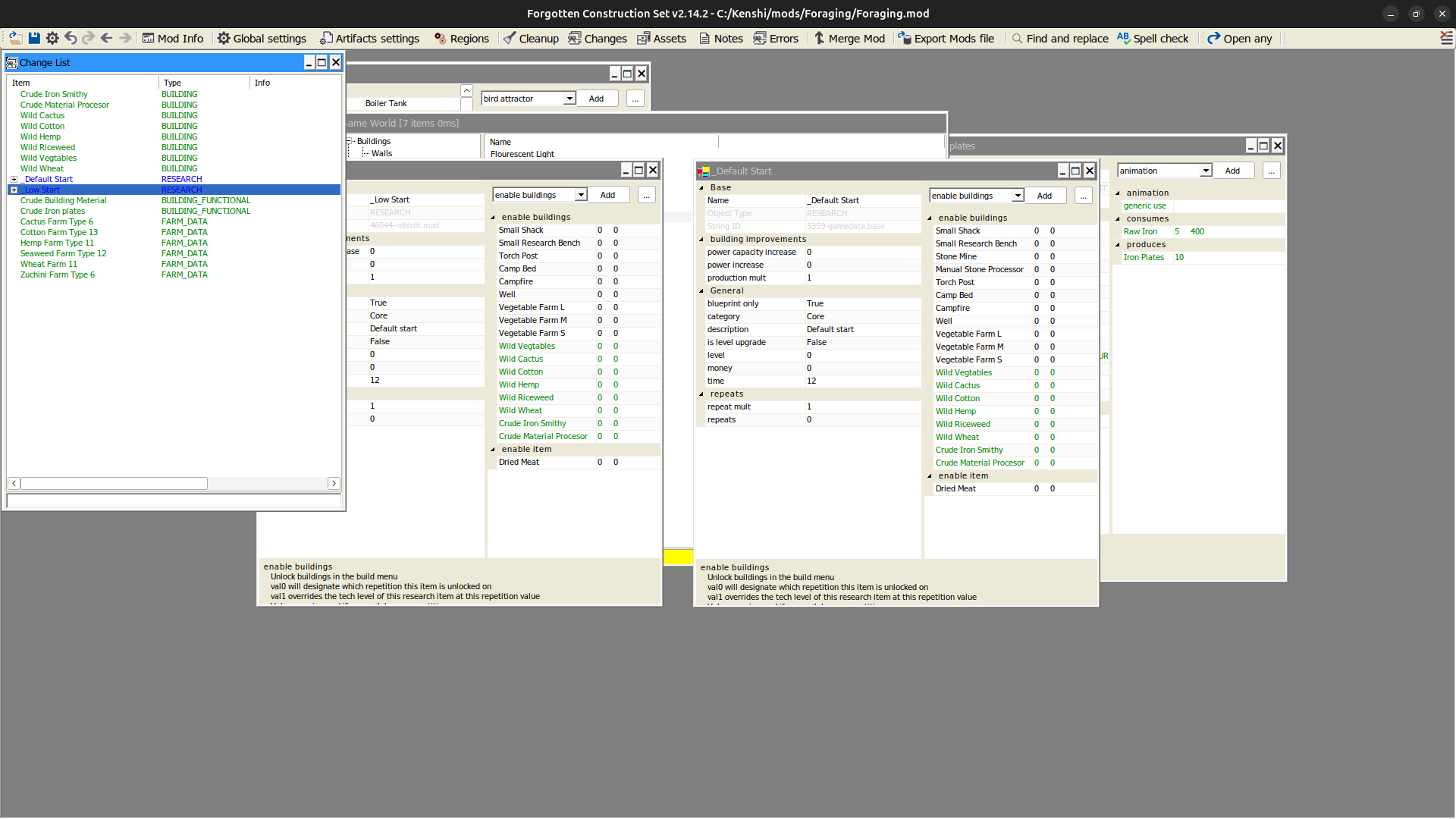The image size is (1456, 819).
Task: Open Global settings
Action: pos(262,38)
